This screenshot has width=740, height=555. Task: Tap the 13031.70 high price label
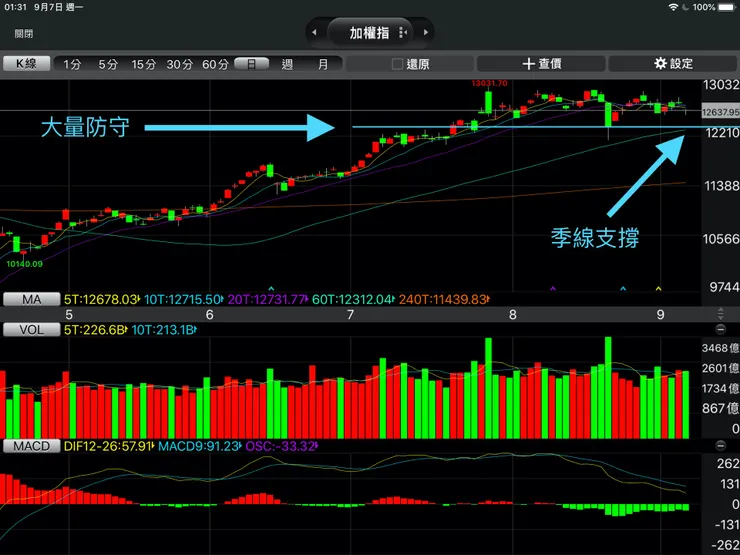[x=489, y=84]
